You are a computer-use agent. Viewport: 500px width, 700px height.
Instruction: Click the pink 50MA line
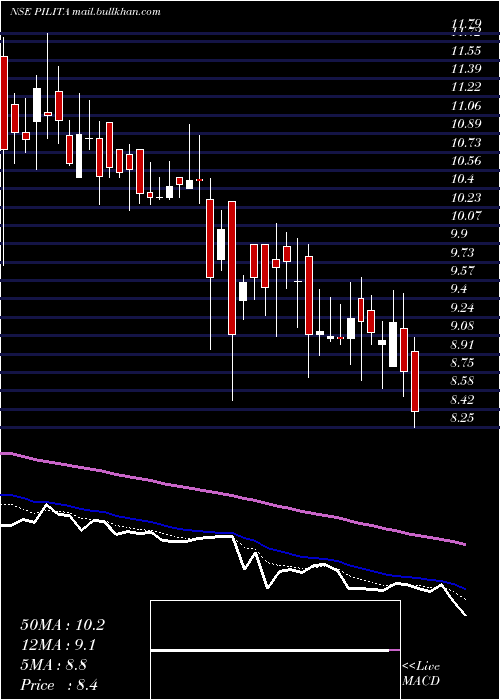tap(232, 496)
